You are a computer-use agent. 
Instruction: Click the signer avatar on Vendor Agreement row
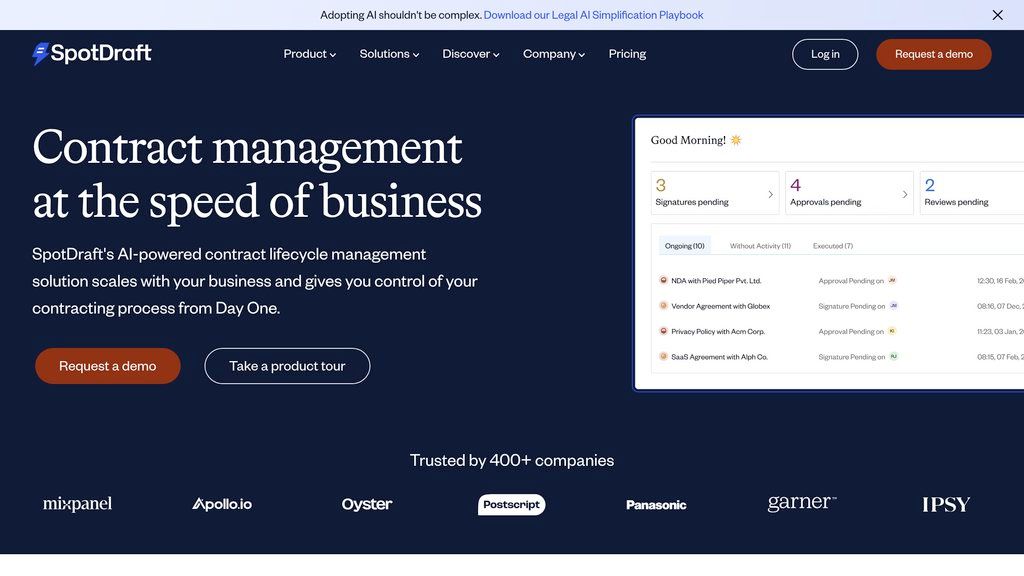point(893,306)
